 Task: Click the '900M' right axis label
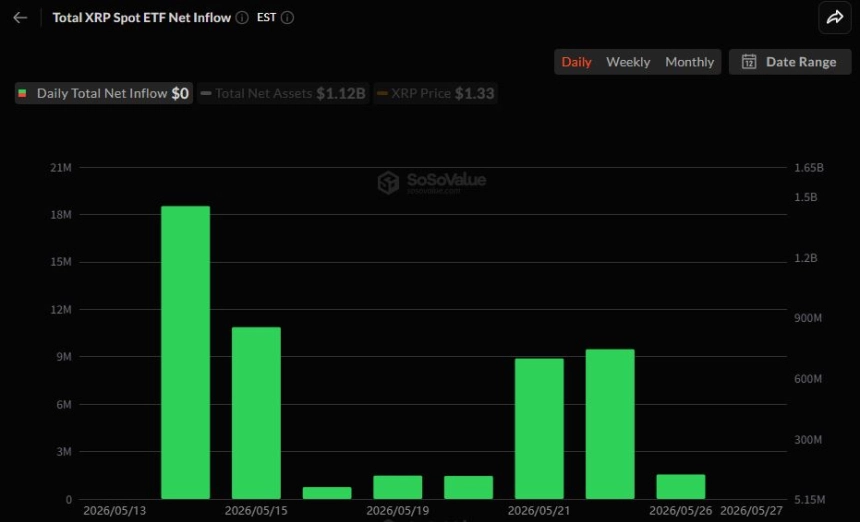tap(808, 318)
